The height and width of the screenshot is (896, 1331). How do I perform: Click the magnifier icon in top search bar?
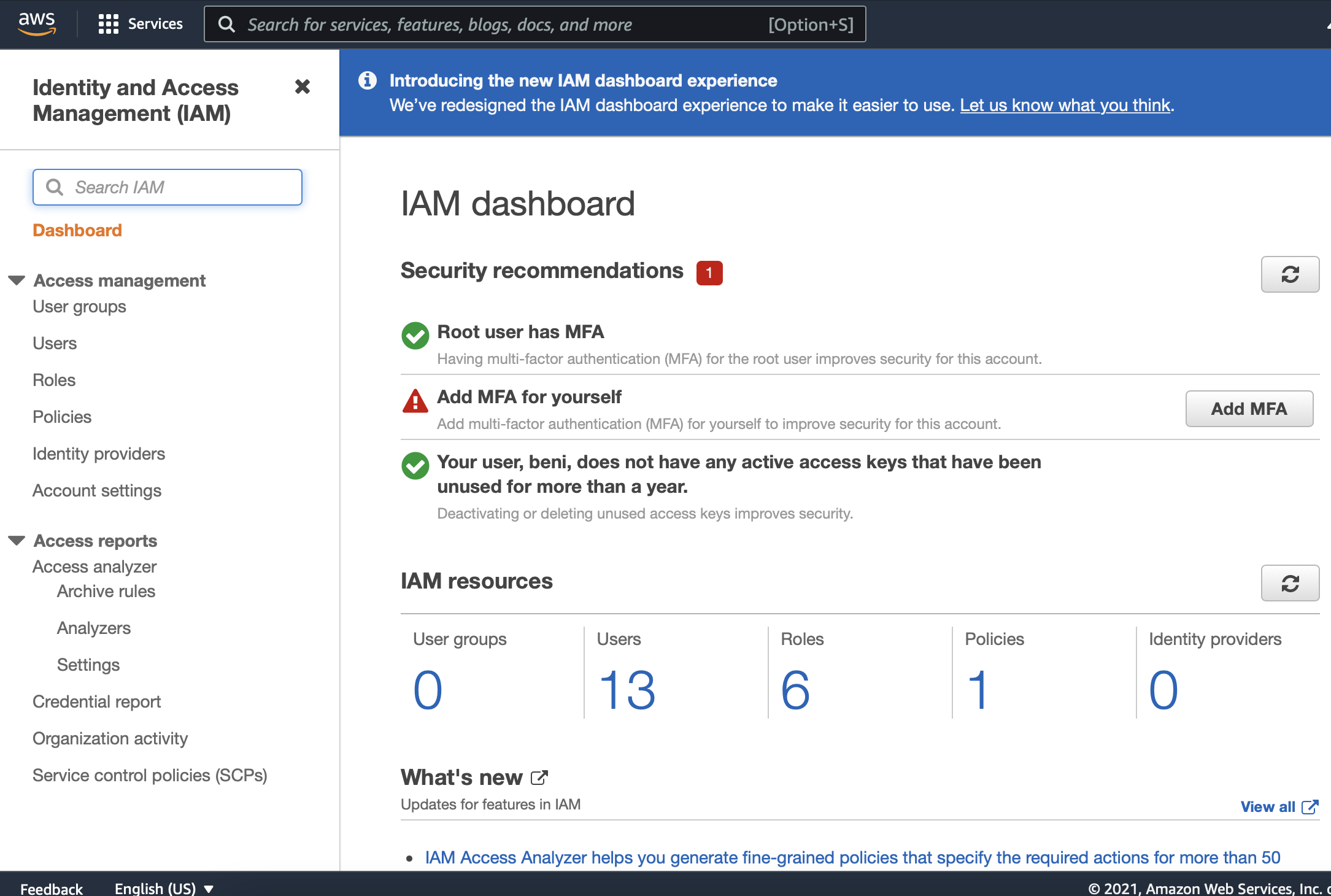(226, 24)
